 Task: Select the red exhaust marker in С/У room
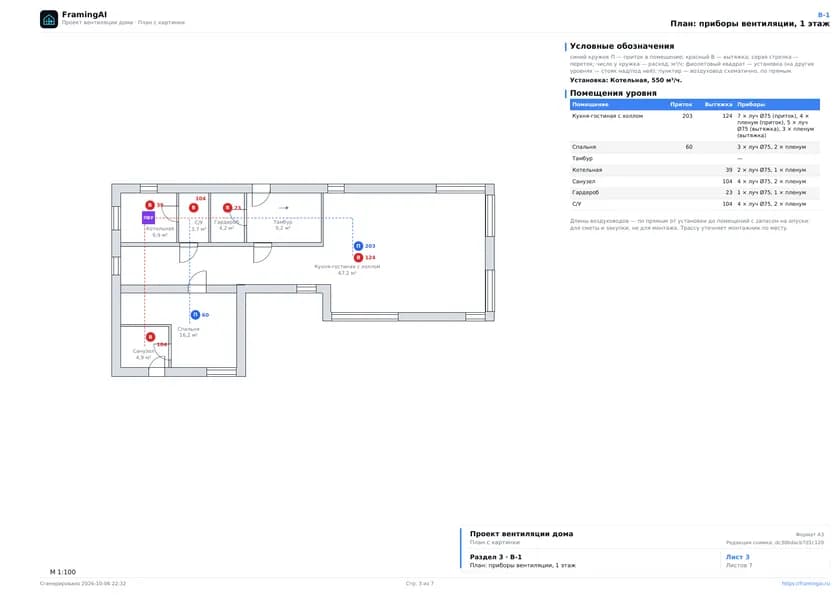pyautogui.click(x=193, y=207)
